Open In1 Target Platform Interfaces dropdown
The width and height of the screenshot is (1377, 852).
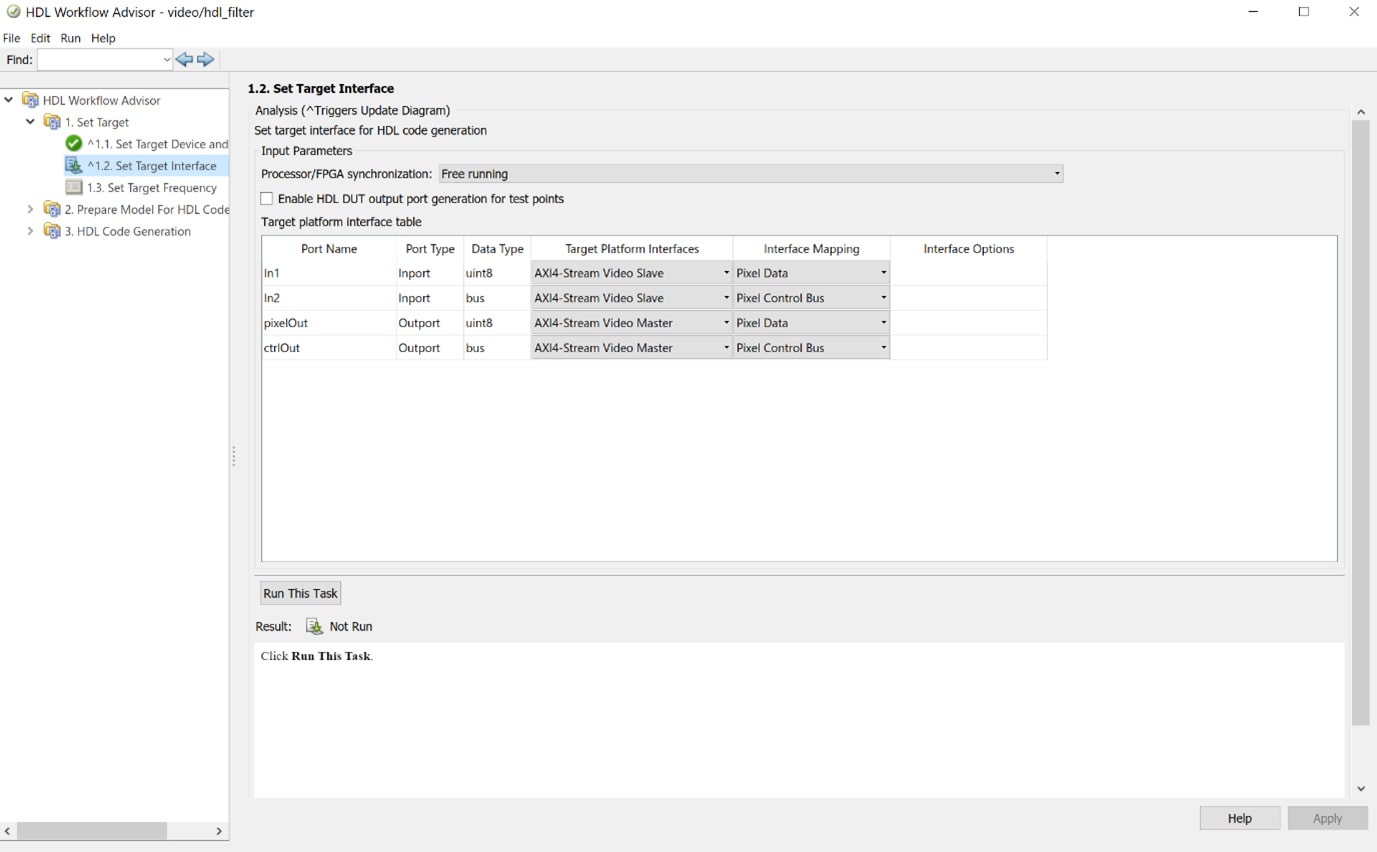631,273
